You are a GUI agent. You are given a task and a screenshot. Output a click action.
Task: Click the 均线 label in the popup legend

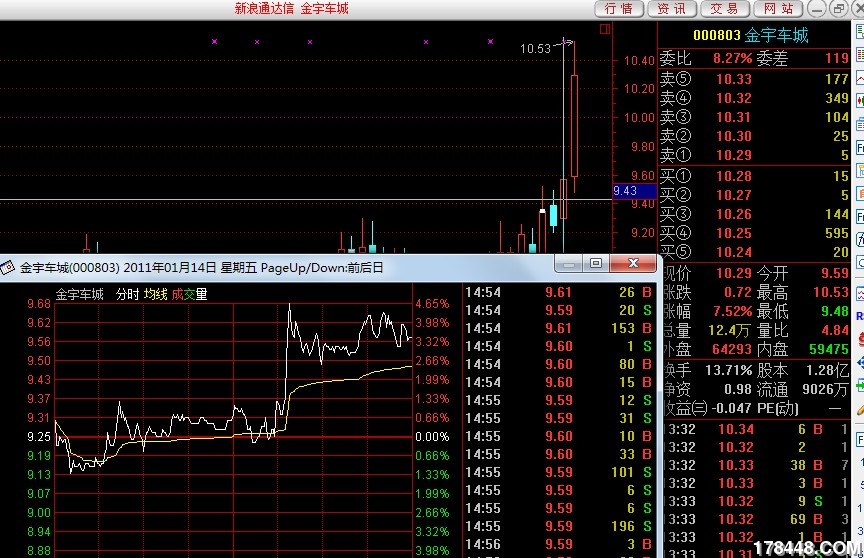click(155, 294)
